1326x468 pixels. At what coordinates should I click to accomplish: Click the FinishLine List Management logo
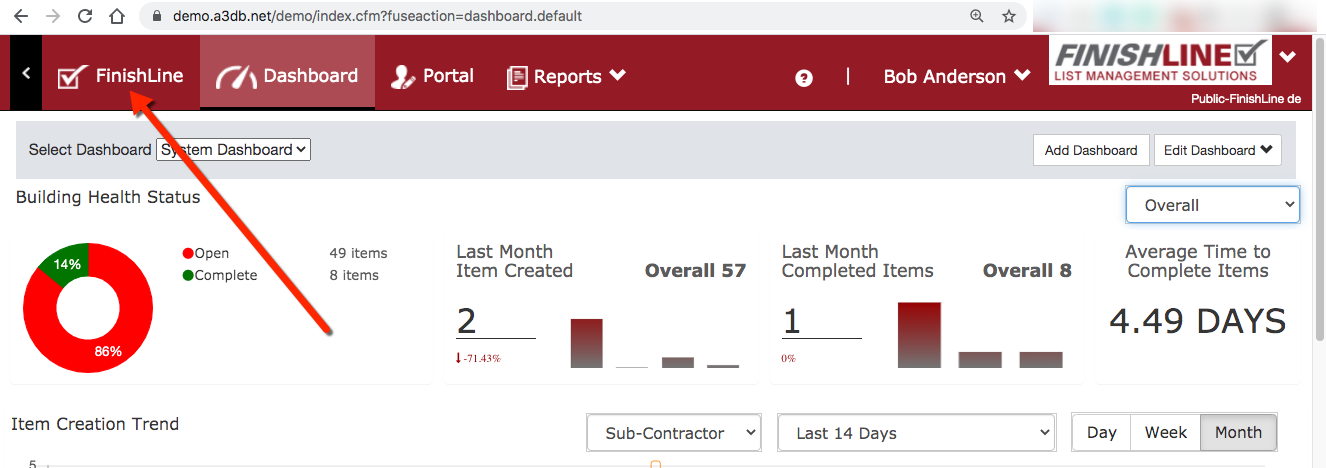tap(1160, 61)
